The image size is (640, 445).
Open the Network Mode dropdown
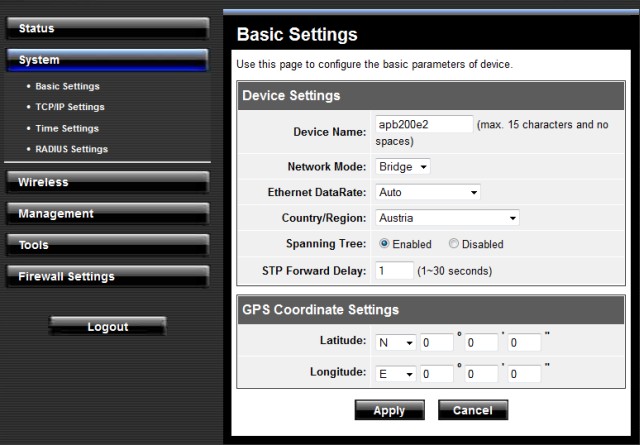click(x=403, y=166)
